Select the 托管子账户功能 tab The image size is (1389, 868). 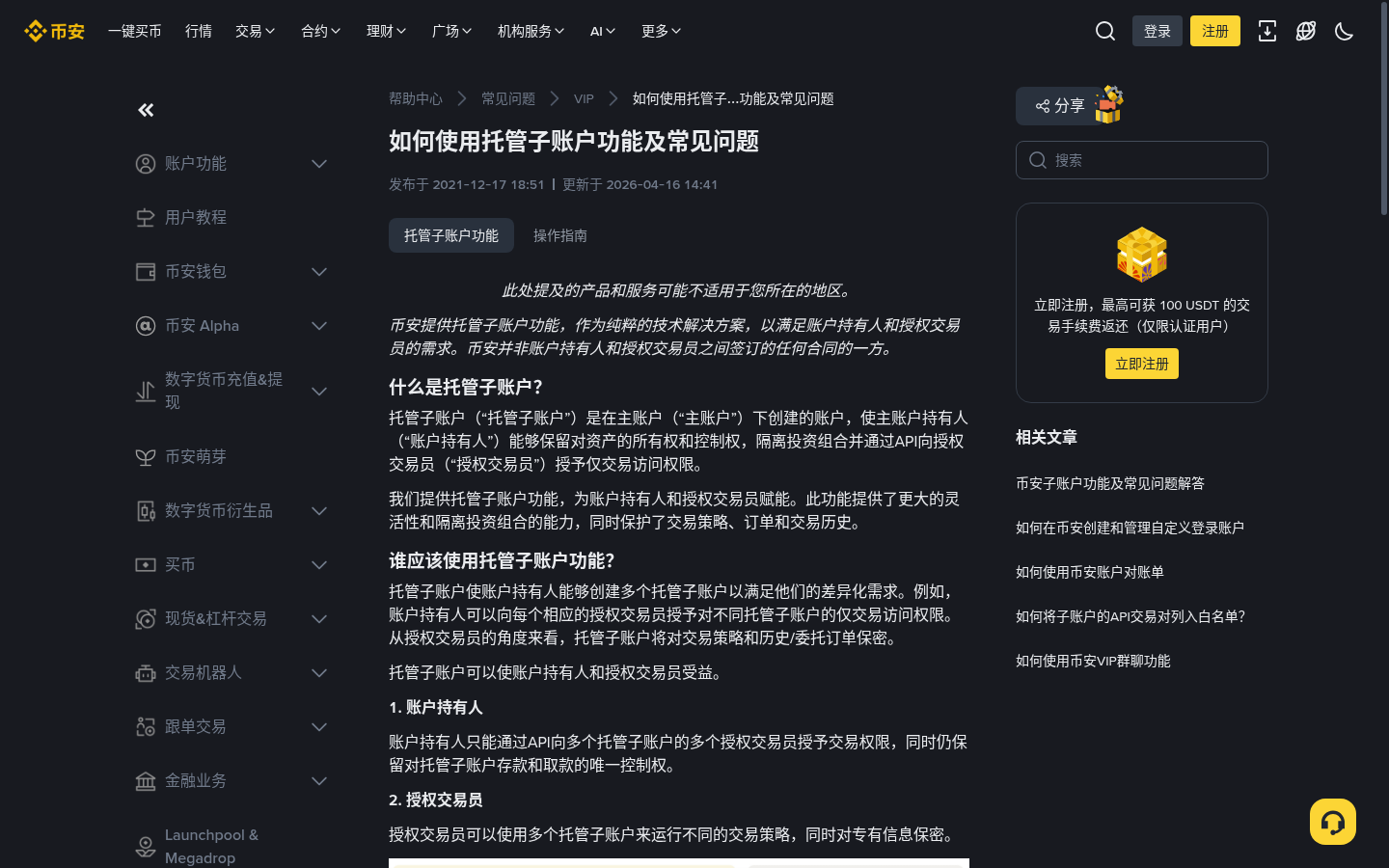tap(451, 235)
